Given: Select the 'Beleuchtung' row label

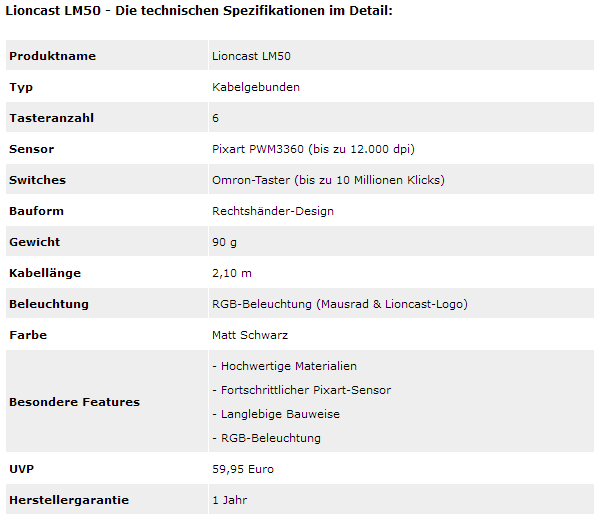Looking at the screenshot, I should point(49,304).
